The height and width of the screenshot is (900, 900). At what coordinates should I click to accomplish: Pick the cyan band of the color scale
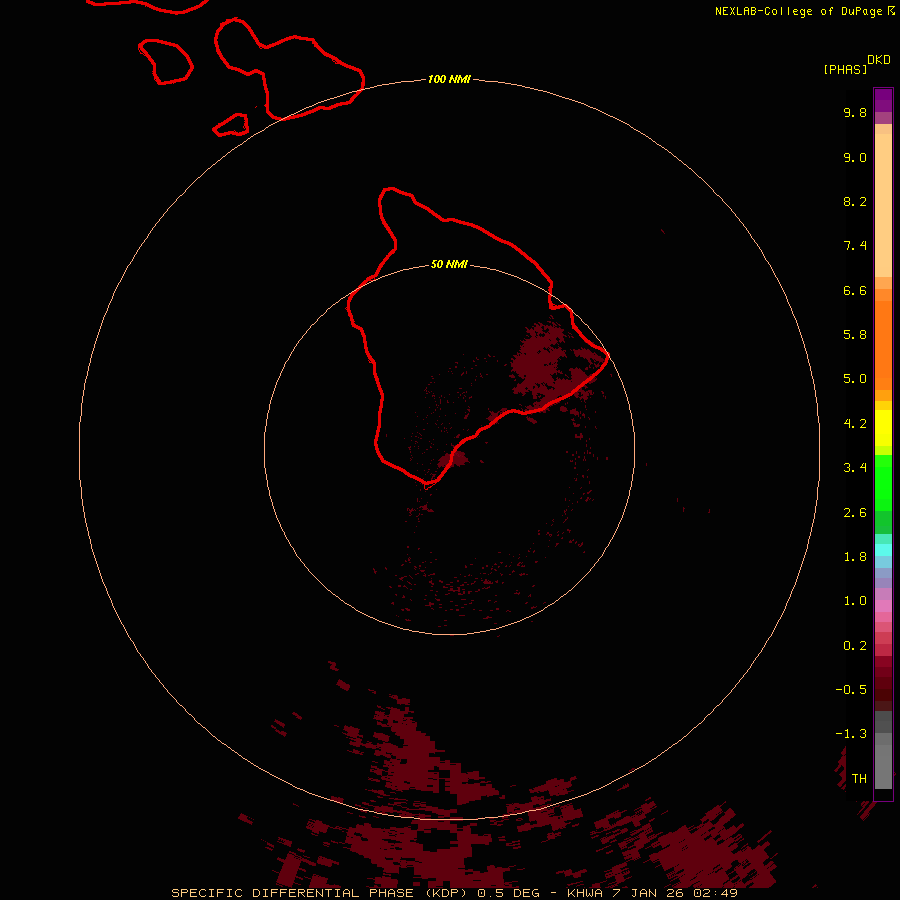tap(883, 550)
